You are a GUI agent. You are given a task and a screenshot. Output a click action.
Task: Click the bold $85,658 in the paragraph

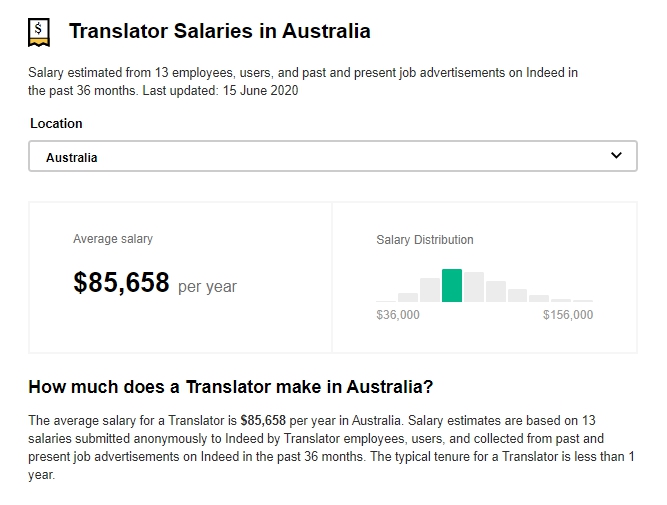[x=263, y=421]
